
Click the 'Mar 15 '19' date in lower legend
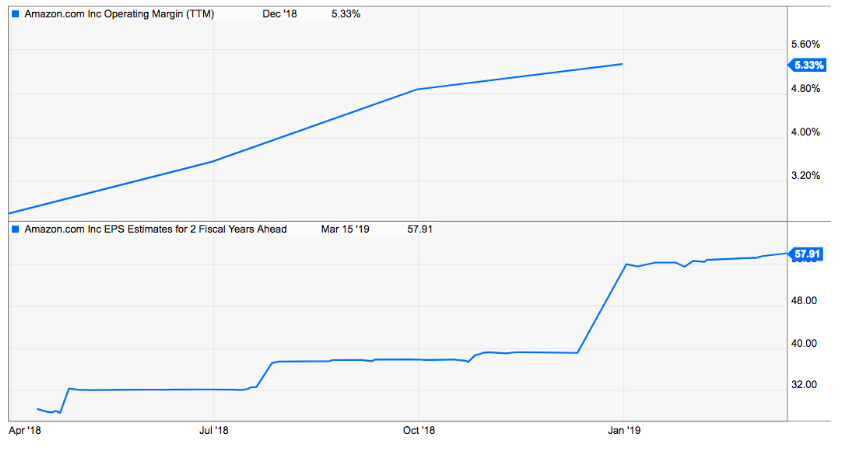click(x=345, y=229)
